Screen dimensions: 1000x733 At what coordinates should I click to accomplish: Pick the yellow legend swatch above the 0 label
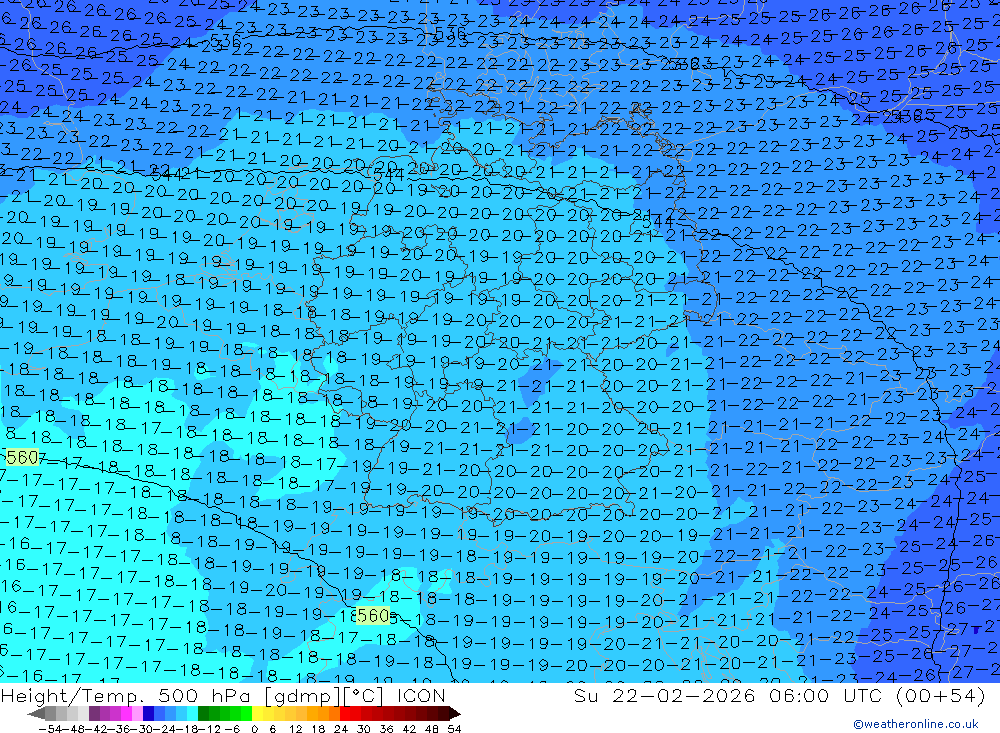[258, 714]
